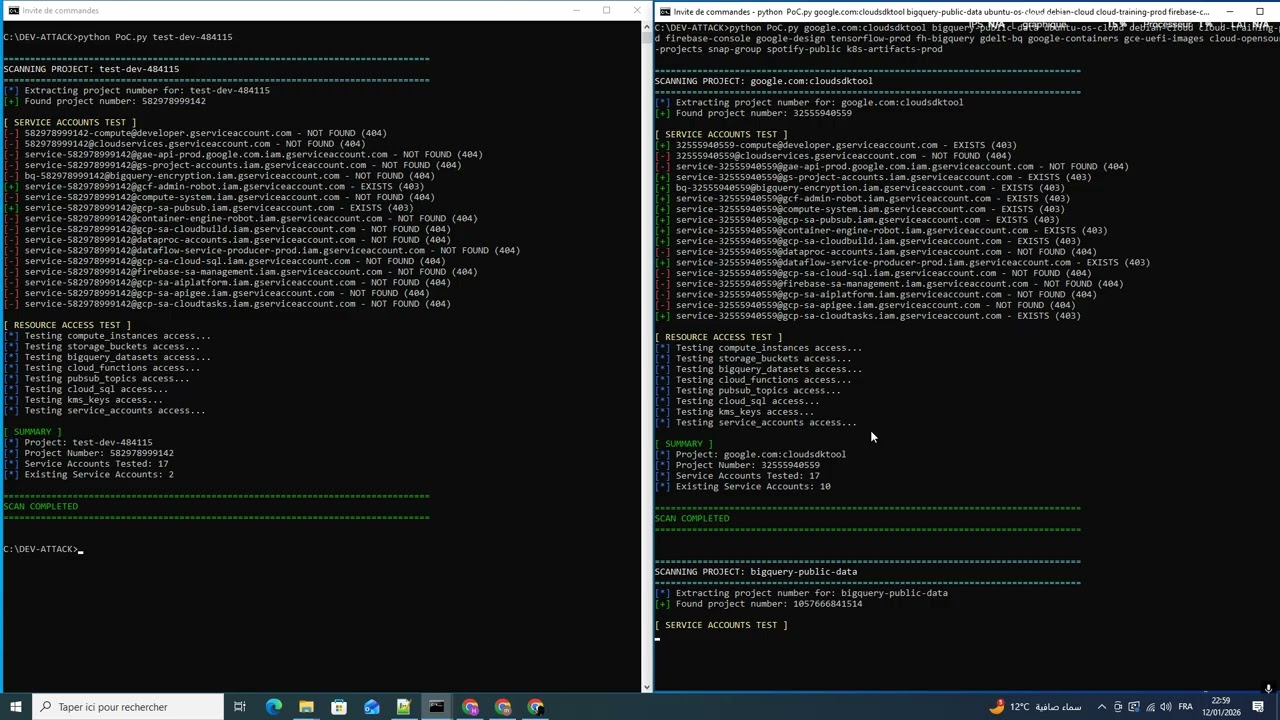Click left window '[ RESOURCE ACCESS TEST ]' header
The width and height of the screenshot is (1280, 720).
(67, 325)
